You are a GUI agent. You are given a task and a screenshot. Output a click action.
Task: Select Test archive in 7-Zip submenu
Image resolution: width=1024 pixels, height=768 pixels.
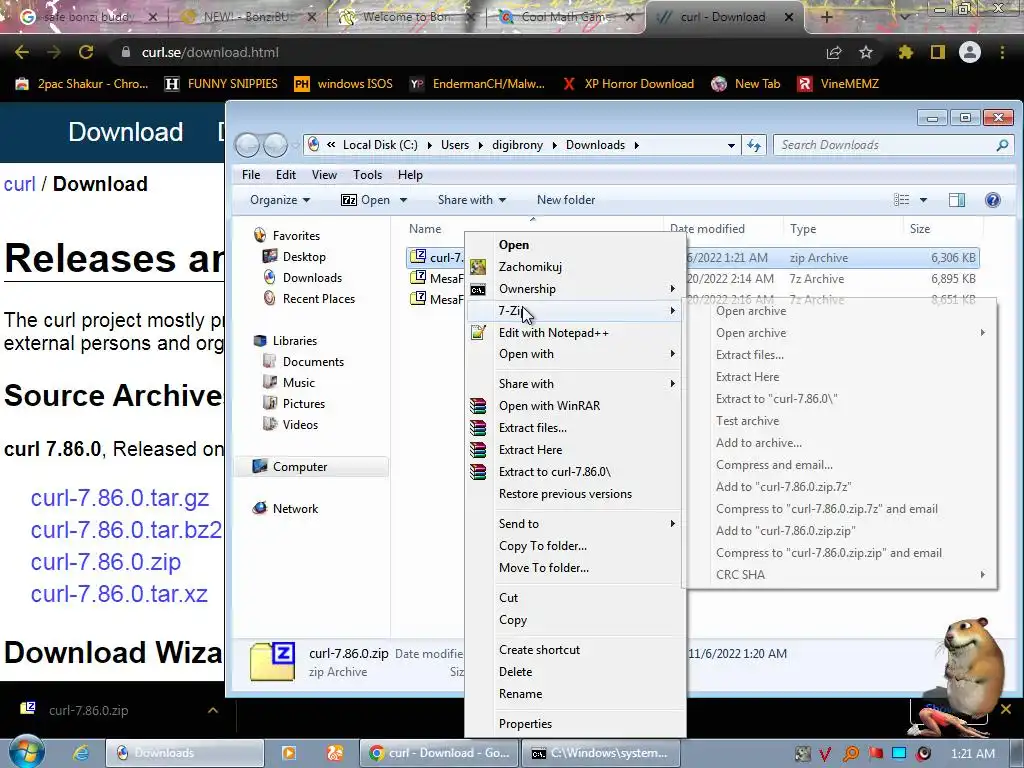(747, 421)
